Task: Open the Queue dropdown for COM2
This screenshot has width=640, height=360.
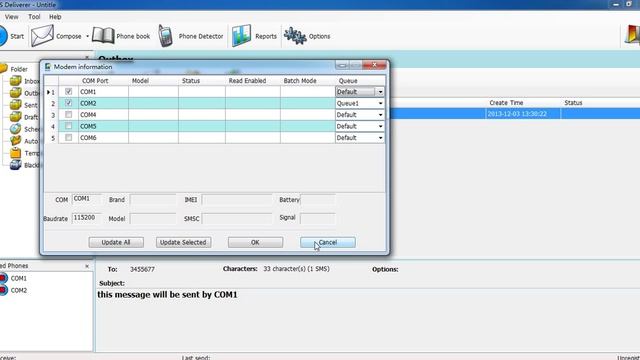Action: 380,103
